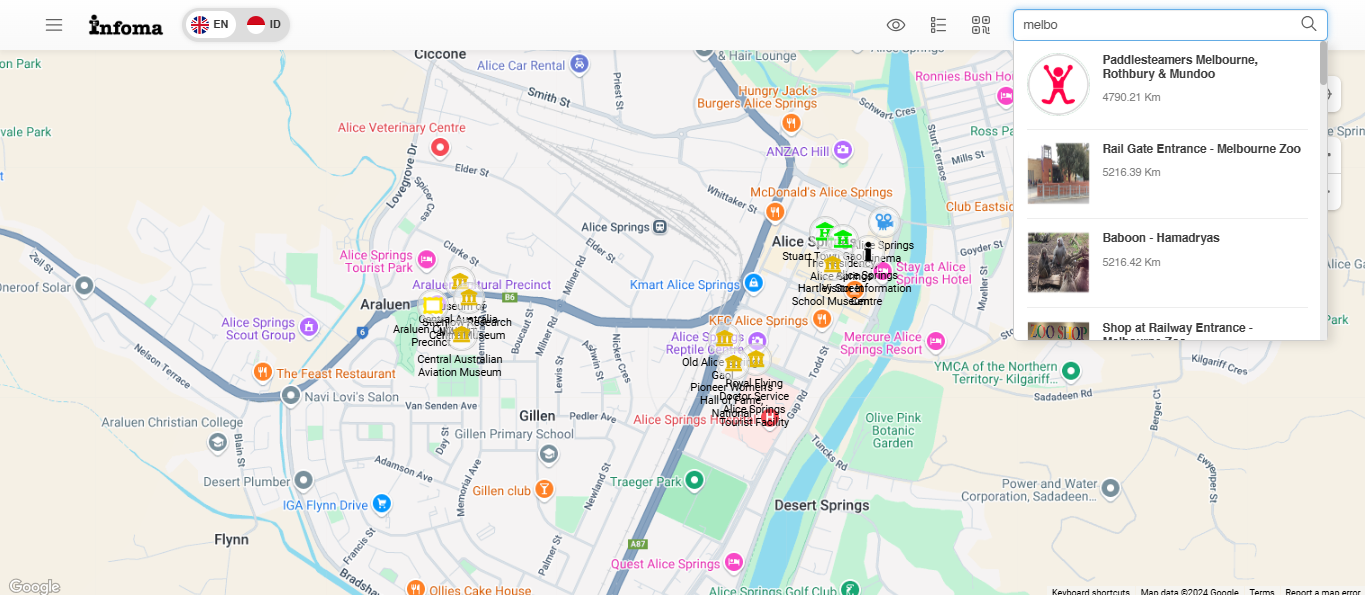Click the Alice Springs train station icon
Viewport: 1365px width, 595px height.
click(660, 227)
